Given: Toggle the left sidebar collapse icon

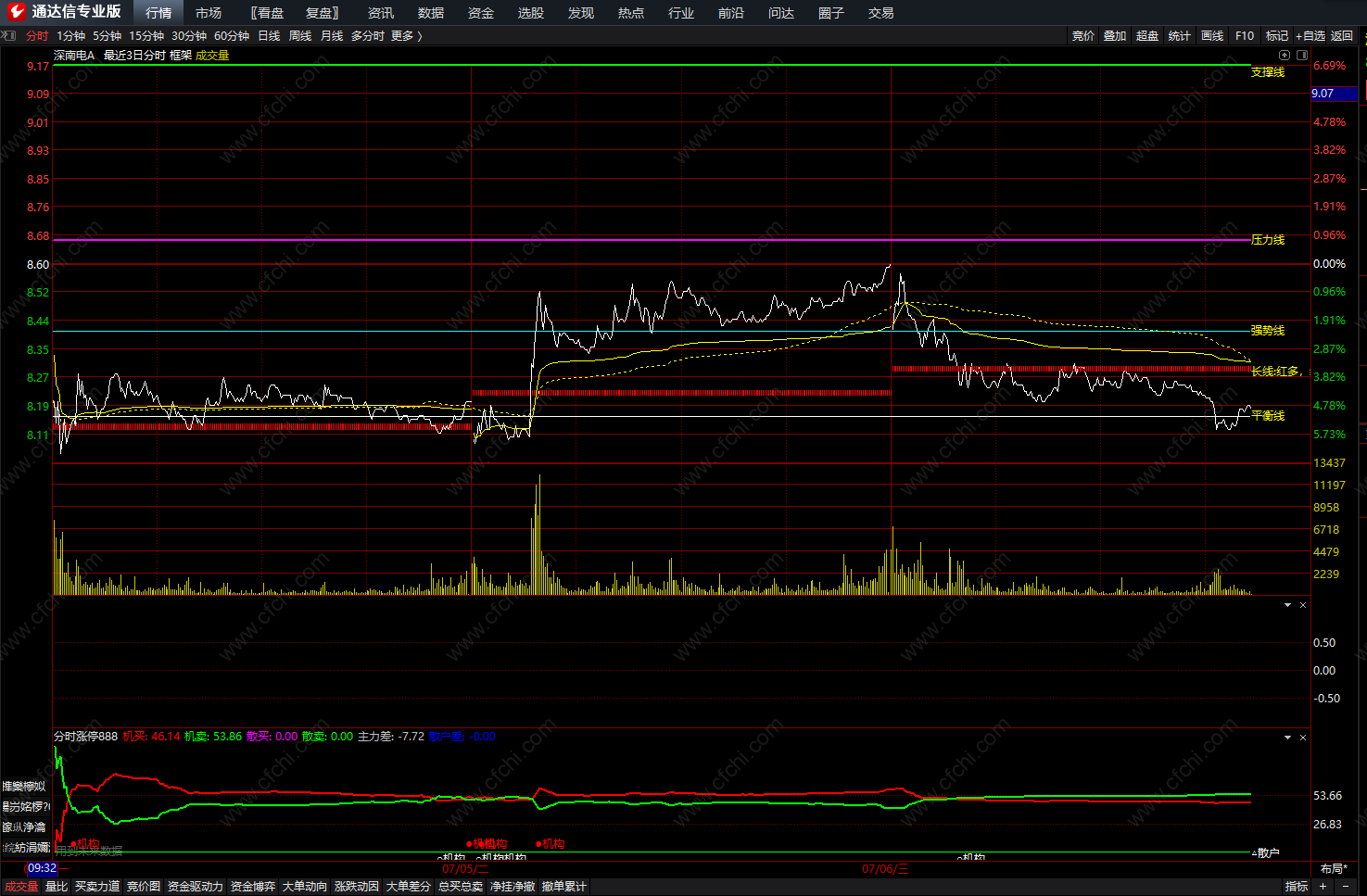Looking at the screenshot, I should 8,36.
